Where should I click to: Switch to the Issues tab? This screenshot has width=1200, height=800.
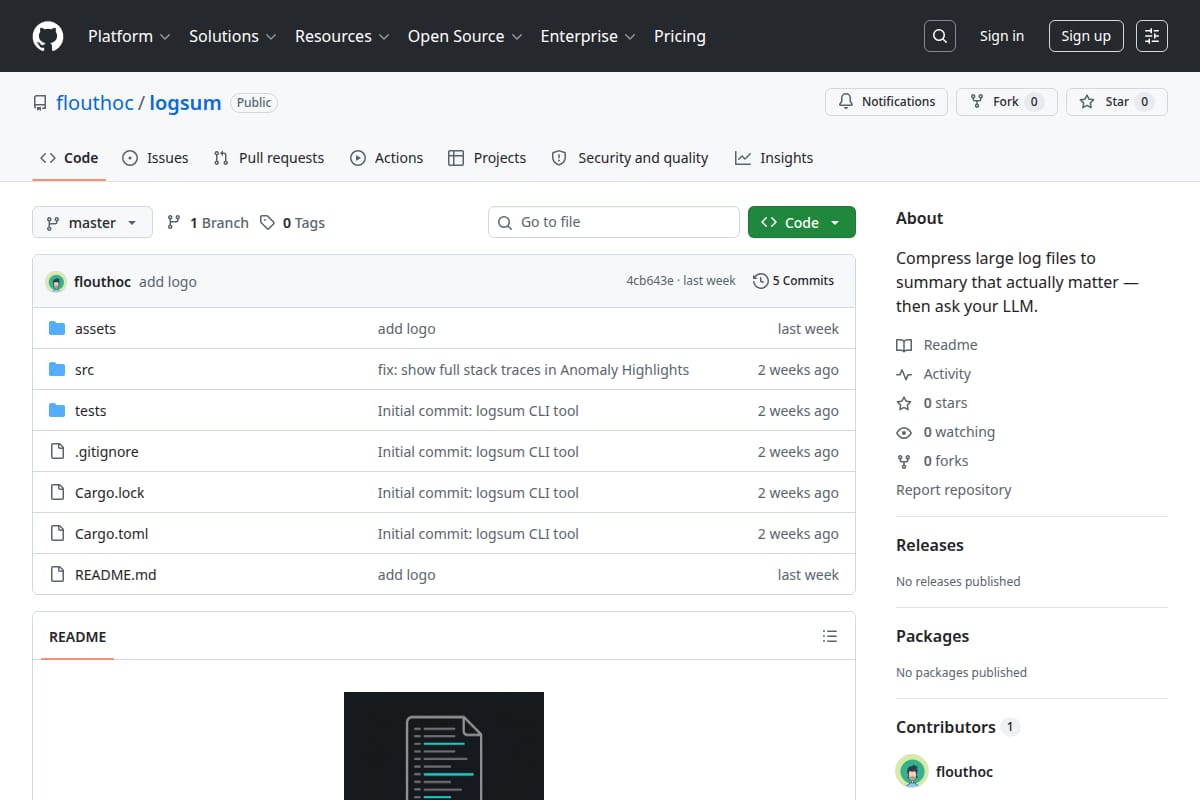coord(155,158)
